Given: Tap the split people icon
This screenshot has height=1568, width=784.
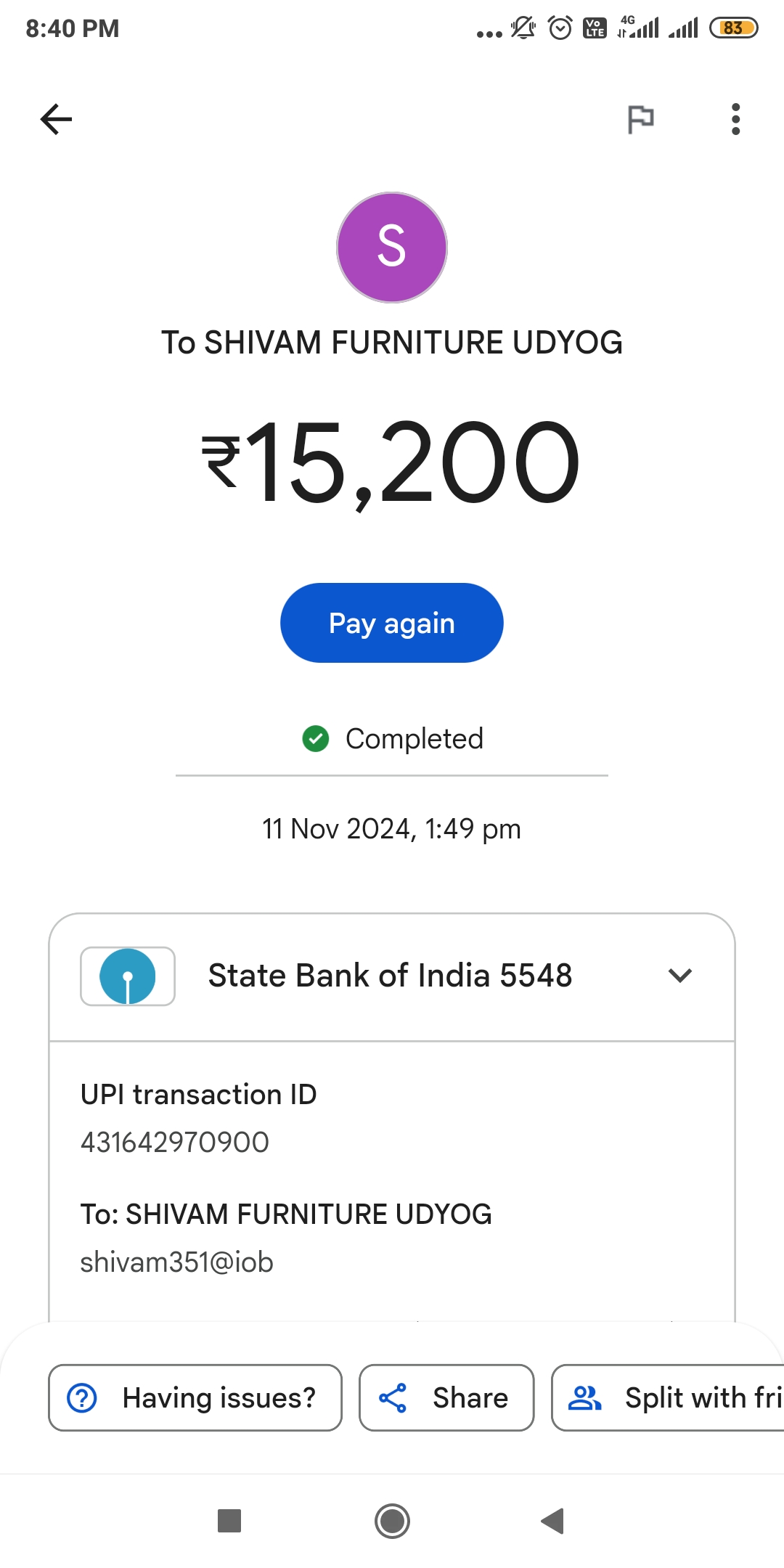Looking at the screenshot, I should pos(584,1397).
